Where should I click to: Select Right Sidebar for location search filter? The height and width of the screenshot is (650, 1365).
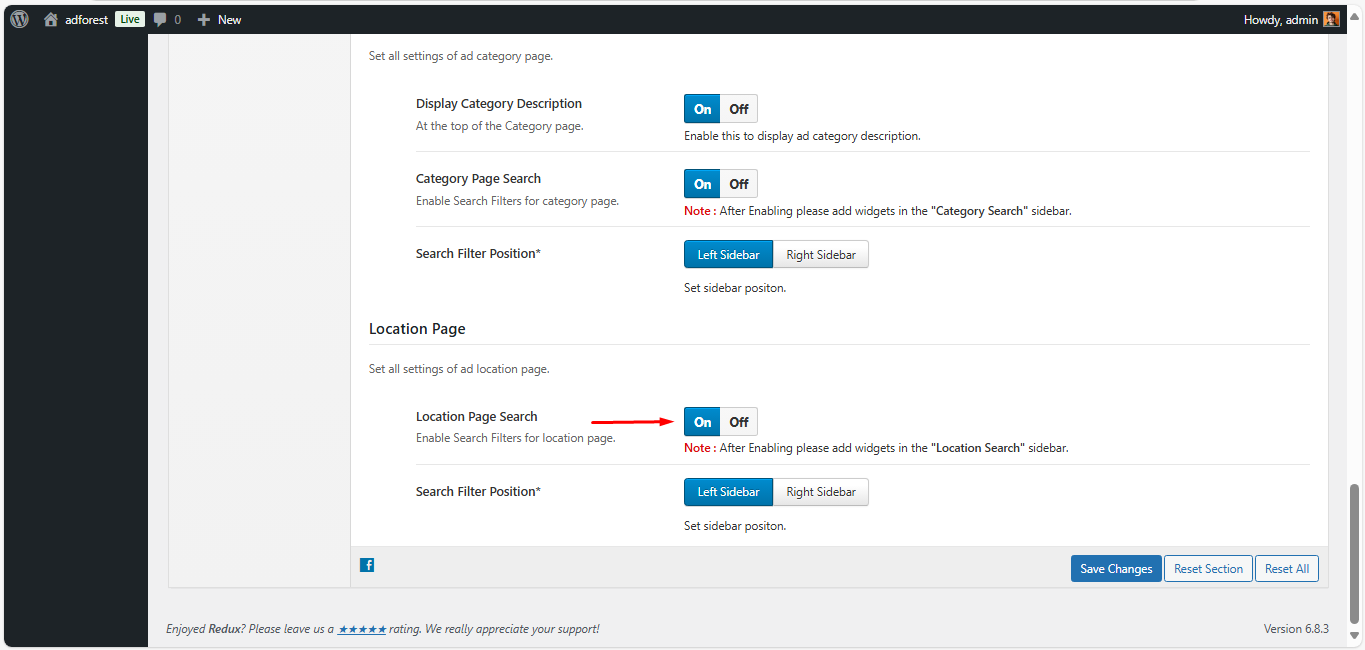coord(820,492)
